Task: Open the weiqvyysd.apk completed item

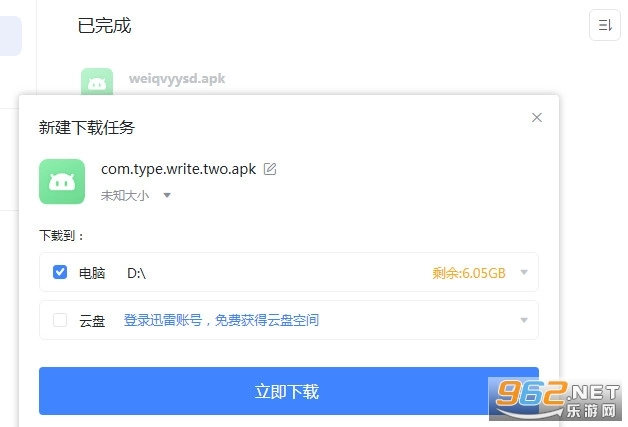Action: tap(177, 79)
